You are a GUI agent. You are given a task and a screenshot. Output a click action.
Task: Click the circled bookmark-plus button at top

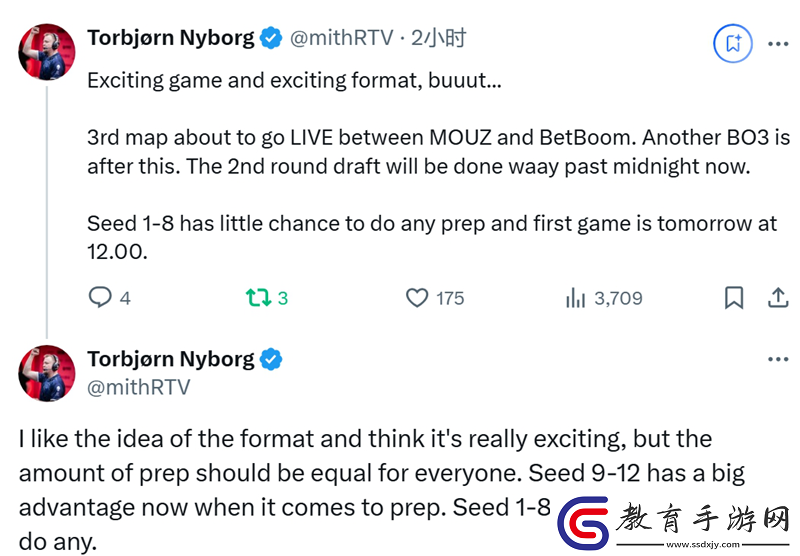[x=733, y=43]
